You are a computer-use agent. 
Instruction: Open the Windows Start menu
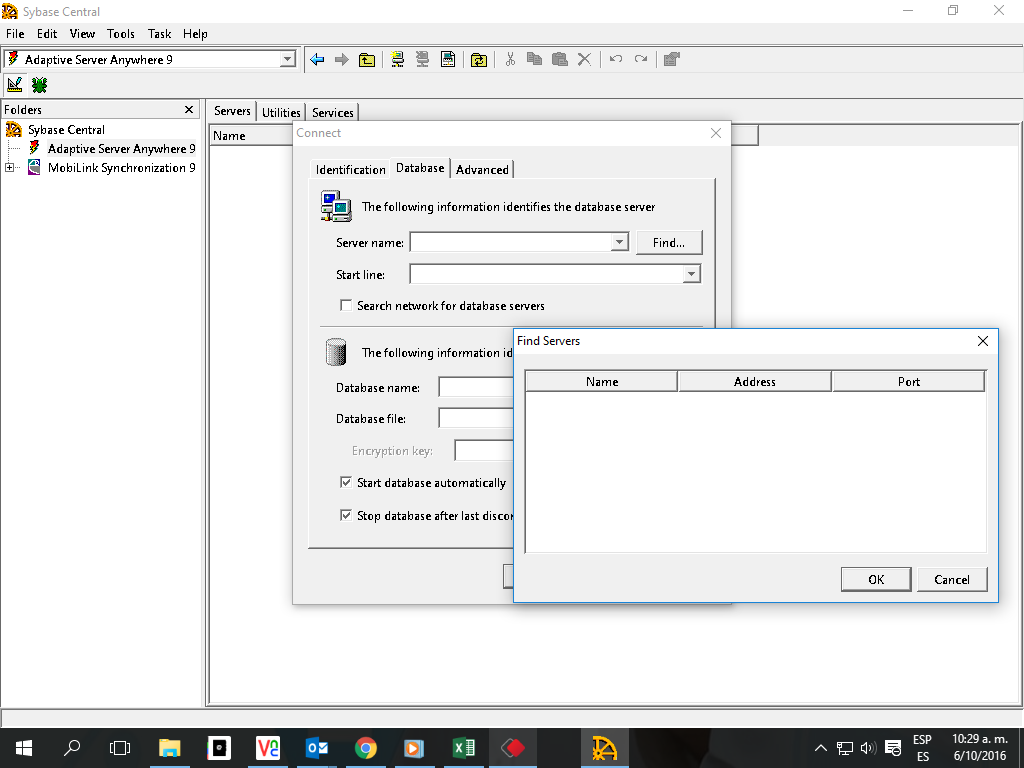coord(24,748)
